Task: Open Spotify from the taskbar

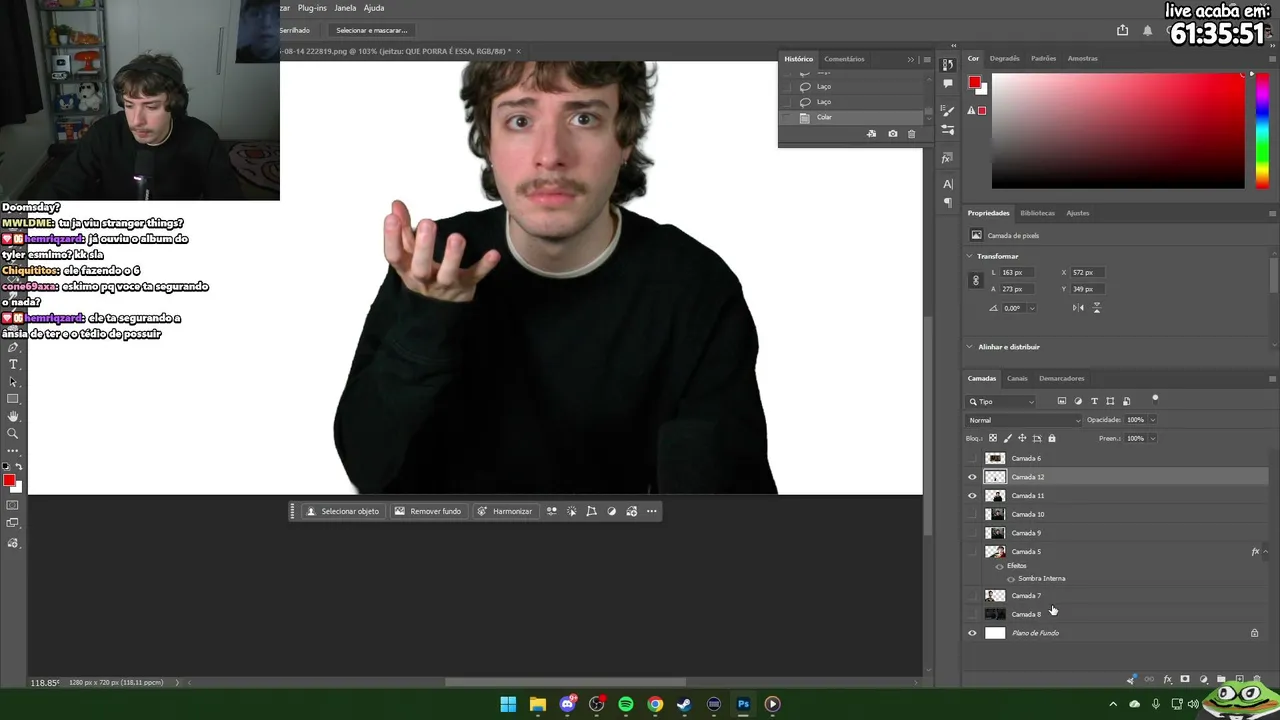Action: (626, 704)
